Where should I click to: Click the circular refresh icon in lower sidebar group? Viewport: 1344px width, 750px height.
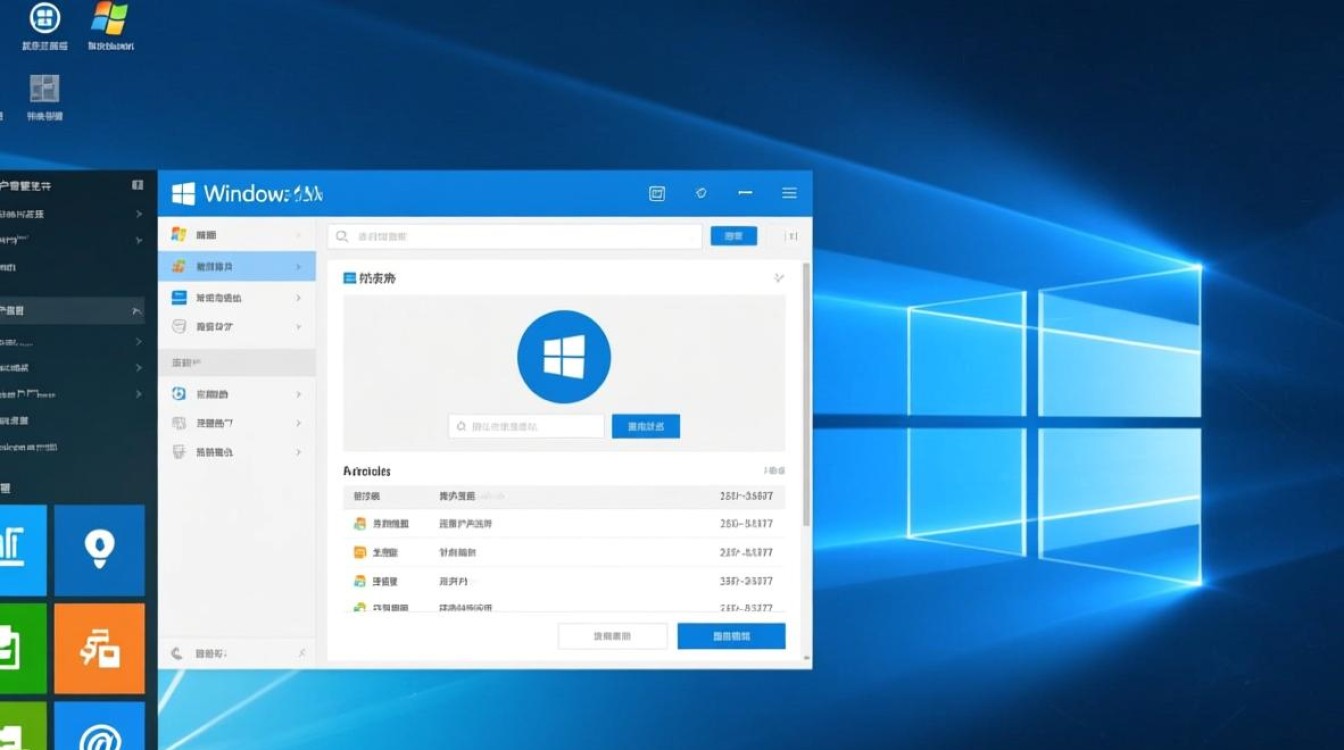pyautogui.click(x=178, y=393)
